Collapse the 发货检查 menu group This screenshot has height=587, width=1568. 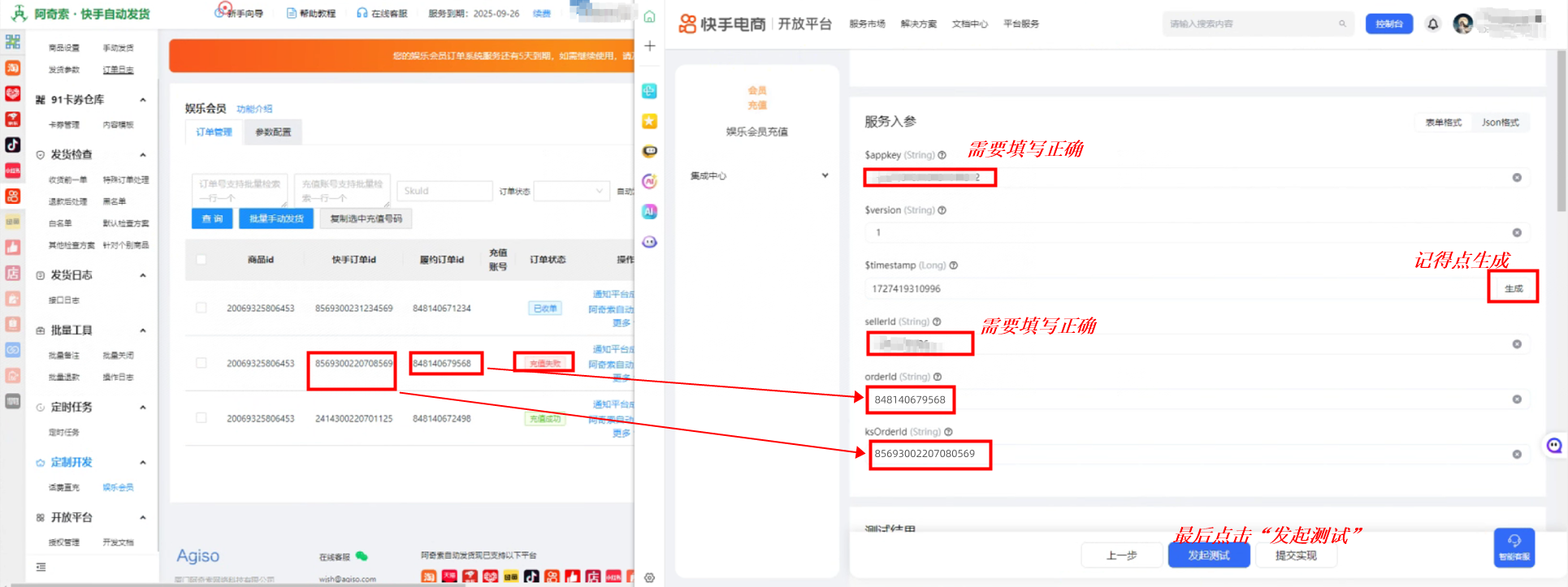coord(143,155)
